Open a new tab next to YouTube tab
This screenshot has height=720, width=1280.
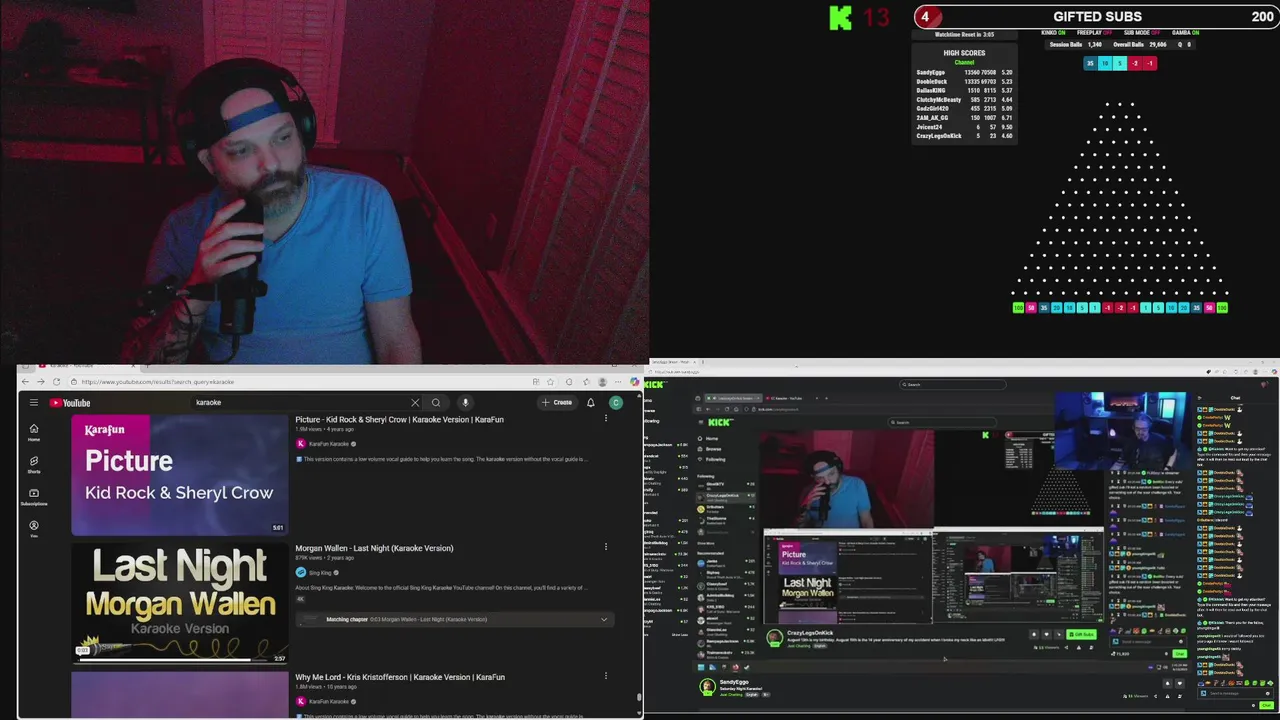click(148, 366)
